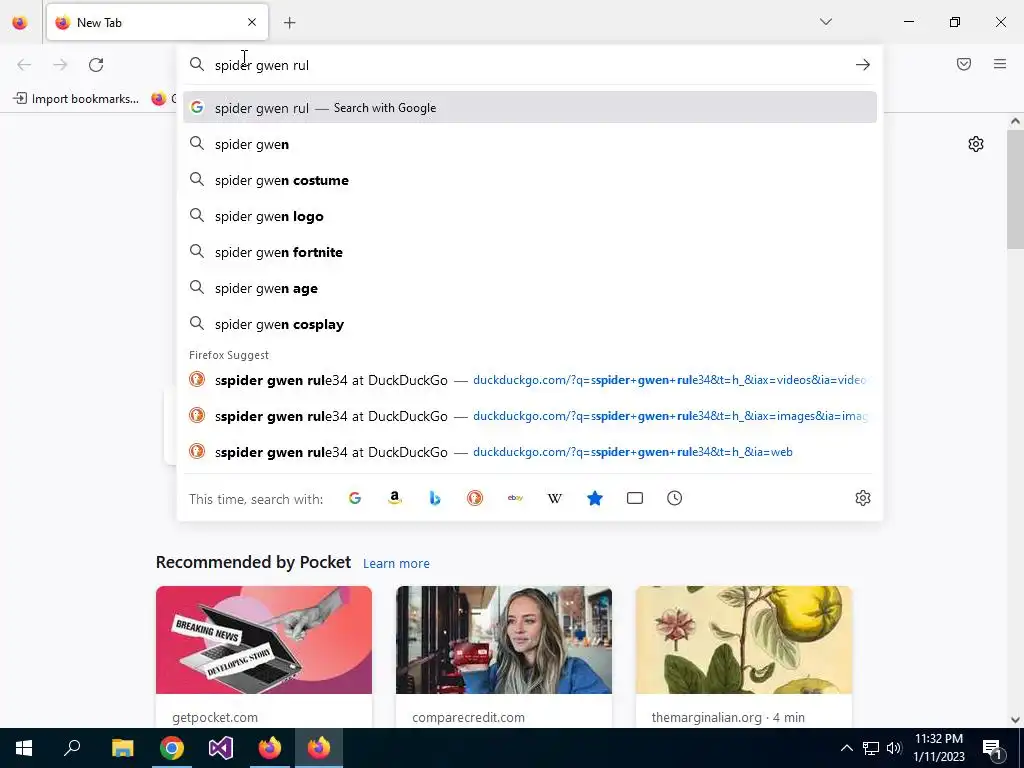Viewport: 1024px width, 768px height.
Task: Open search settings gear in dropdown
Action: click(x=863, y=498)
